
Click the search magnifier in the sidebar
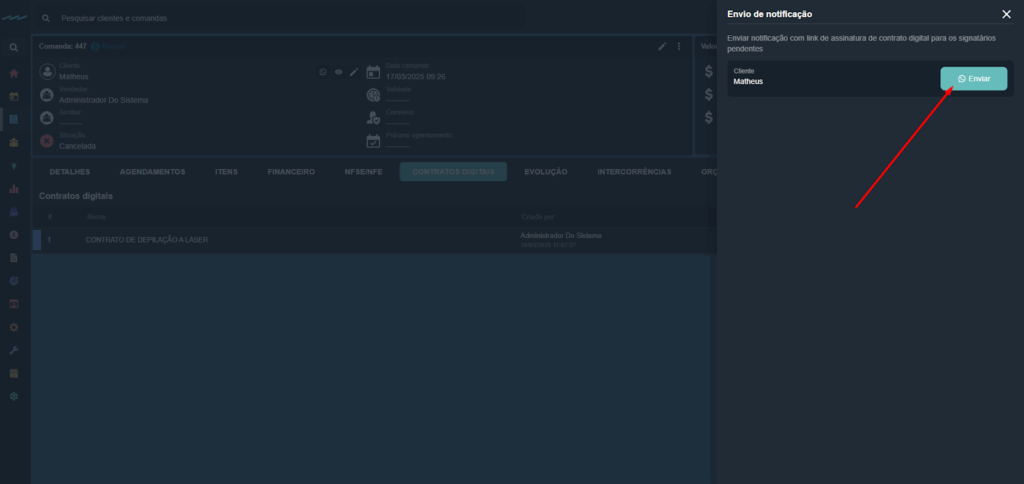click(14, 48)
